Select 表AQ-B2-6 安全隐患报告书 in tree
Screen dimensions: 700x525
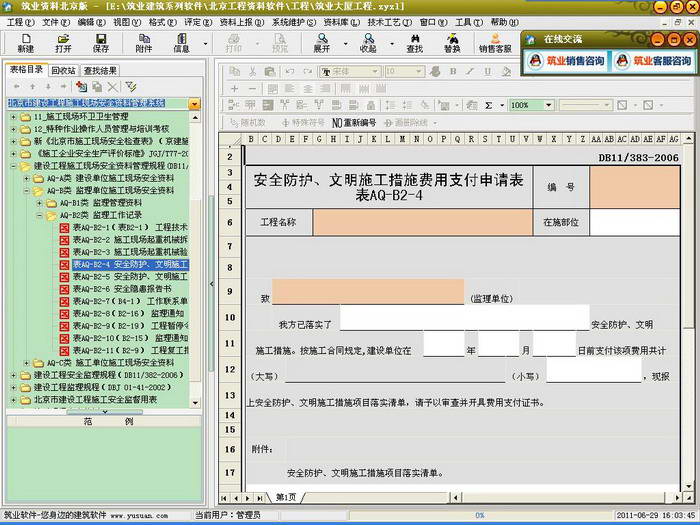tap(122, 289)
